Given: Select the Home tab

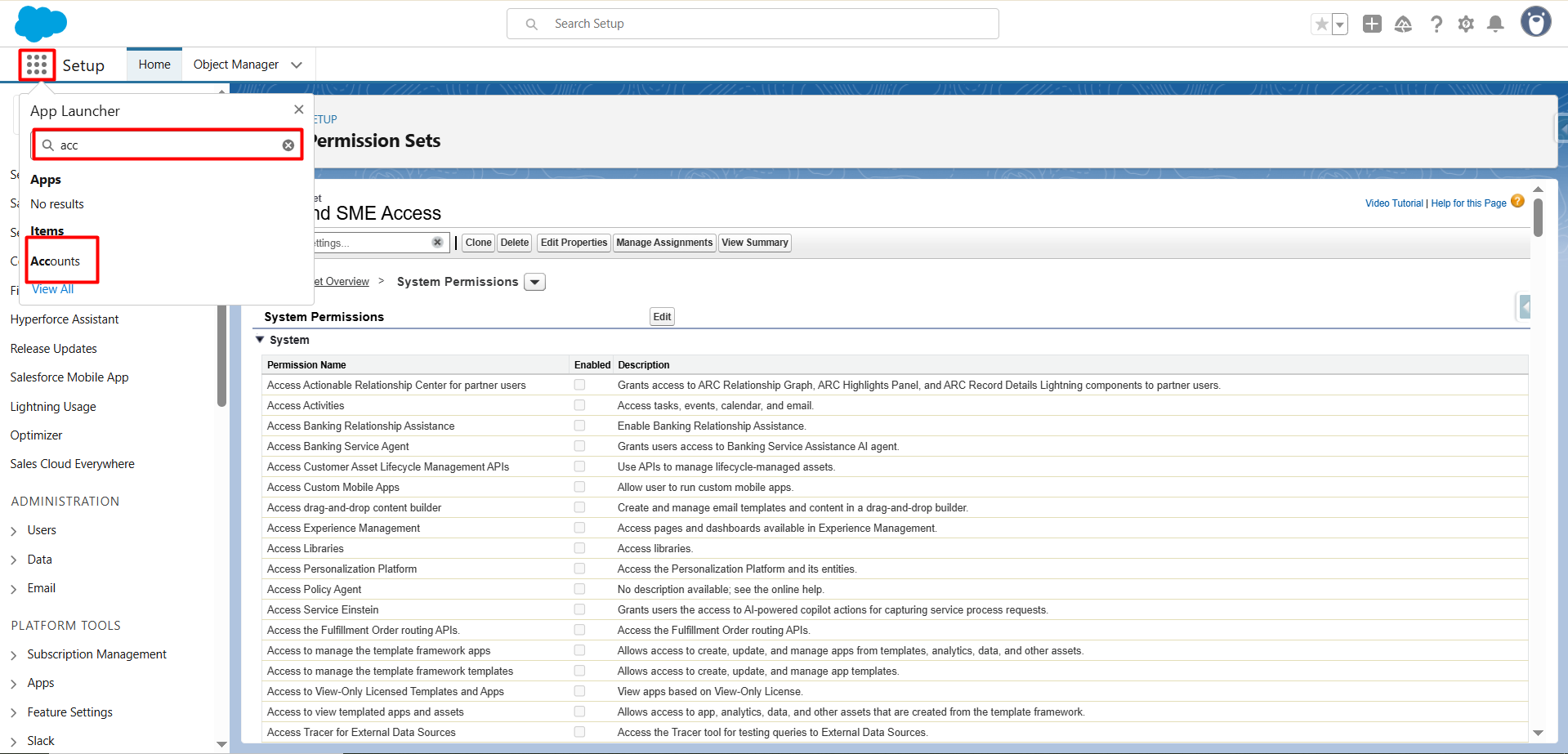Looking at the screenshot, I should click(154, 65).
